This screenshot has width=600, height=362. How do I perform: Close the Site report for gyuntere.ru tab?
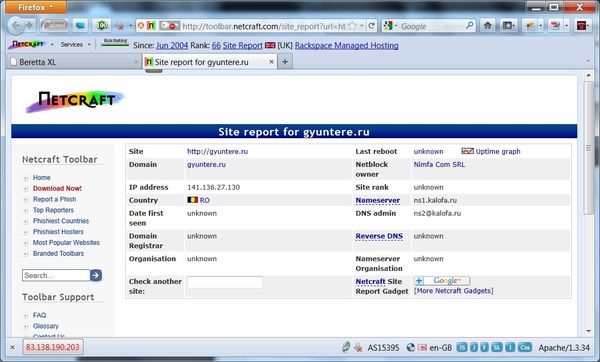[x=271, y=62]
